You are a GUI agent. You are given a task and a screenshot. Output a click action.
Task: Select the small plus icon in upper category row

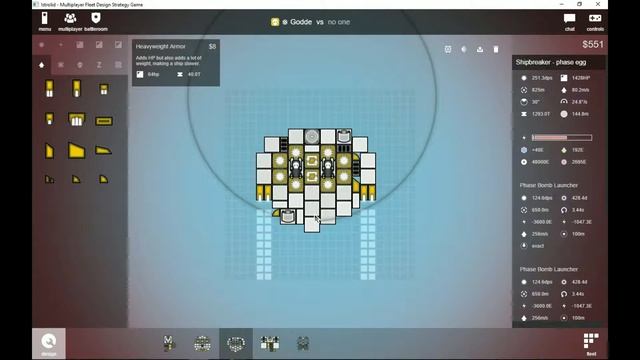[x=61, y=45]
